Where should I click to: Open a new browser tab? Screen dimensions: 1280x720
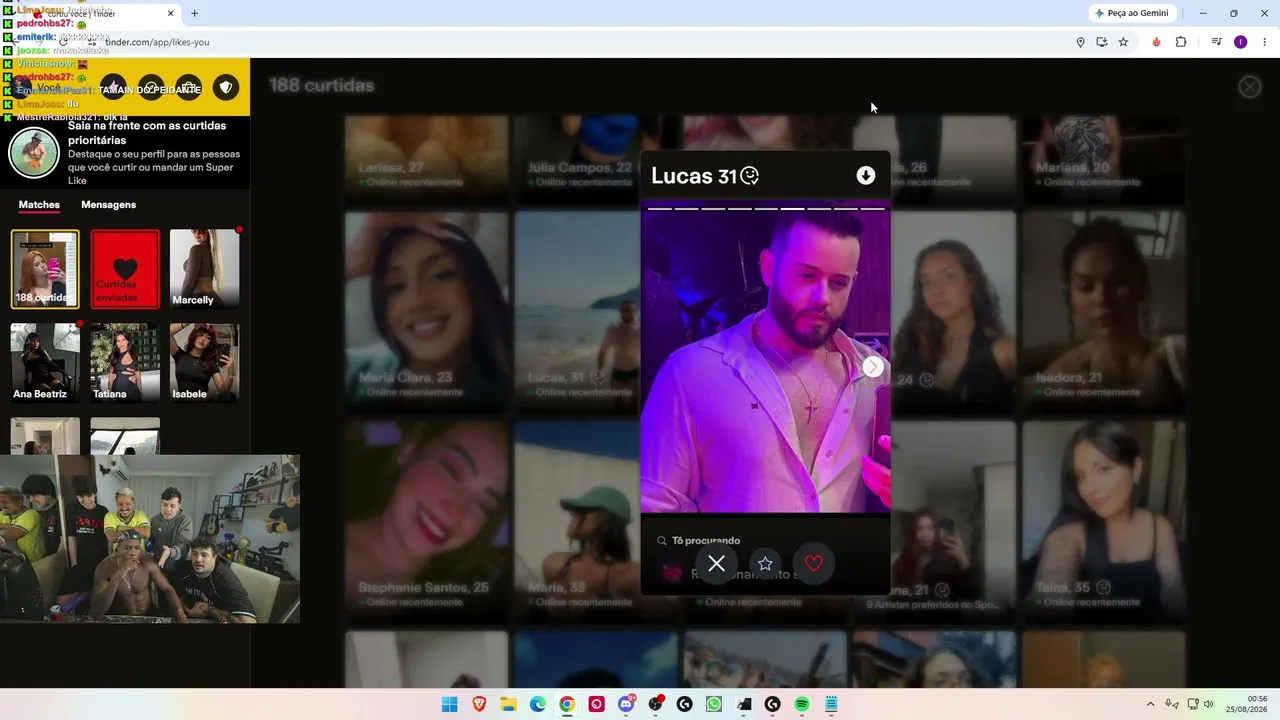(x=194, y=13)
